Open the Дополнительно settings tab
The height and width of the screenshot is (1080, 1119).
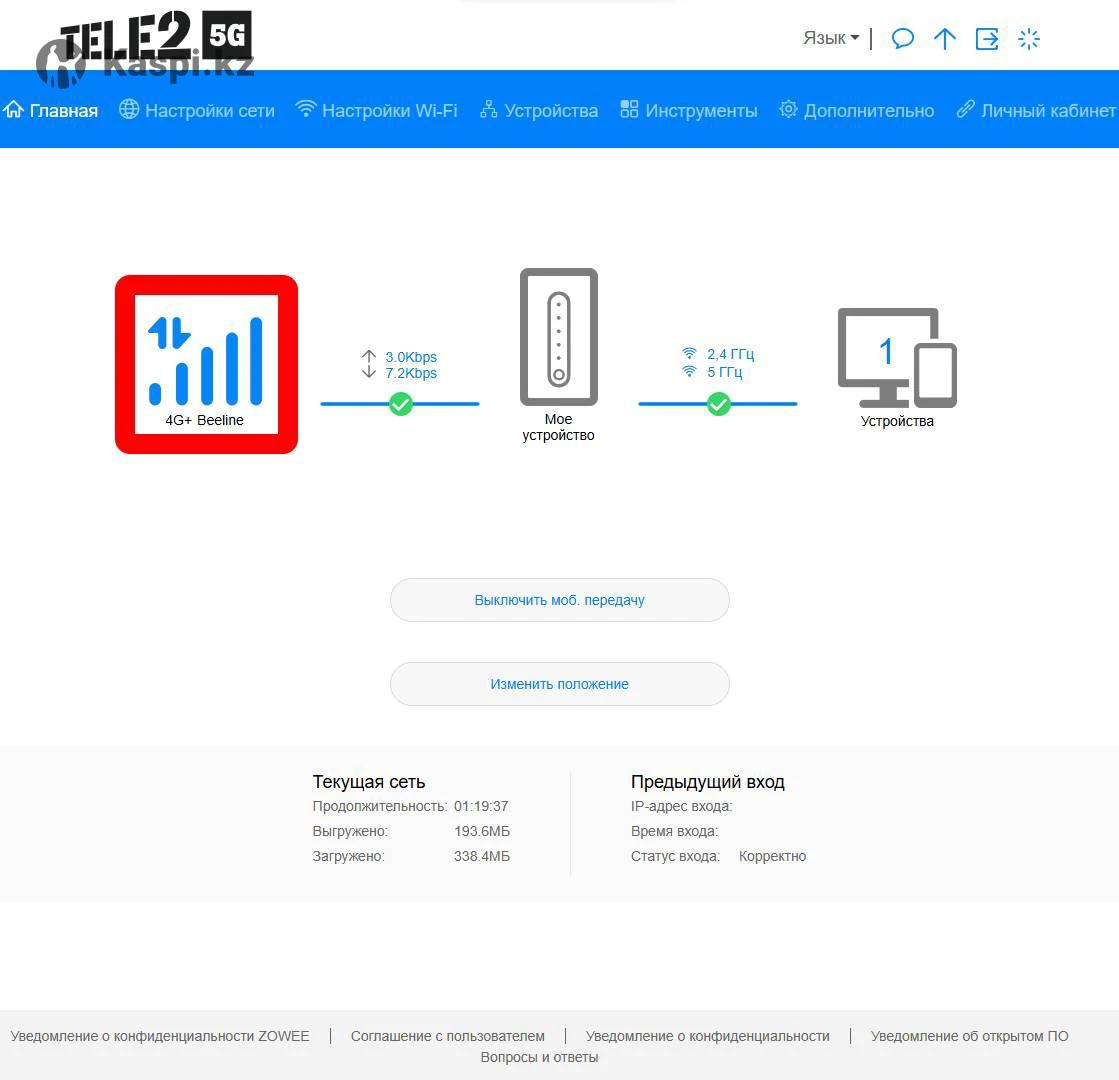[x=857, y=110]
